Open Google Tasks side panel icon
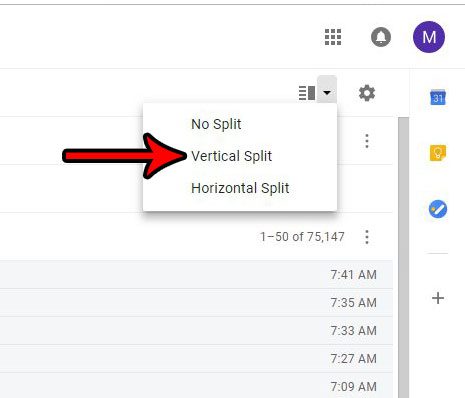Viewport: 465px width, 398px height. click(x=438, y=209)
